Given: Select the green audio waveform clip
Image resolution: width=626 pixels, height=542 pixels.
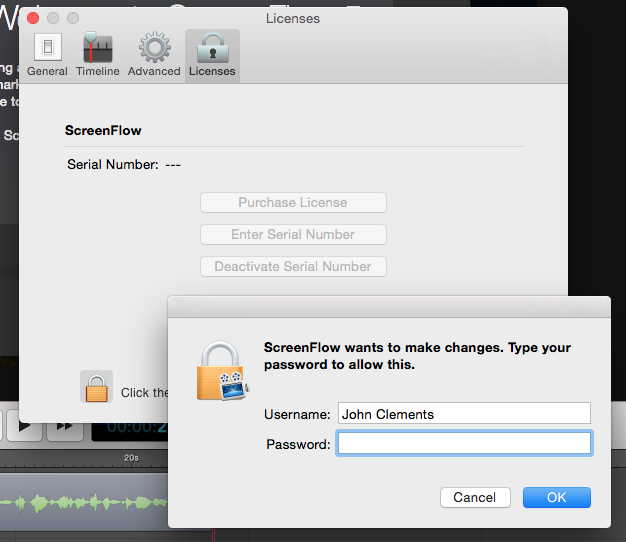Looking at the screenshot, I should pyautogui.click(x=84, y=502).
